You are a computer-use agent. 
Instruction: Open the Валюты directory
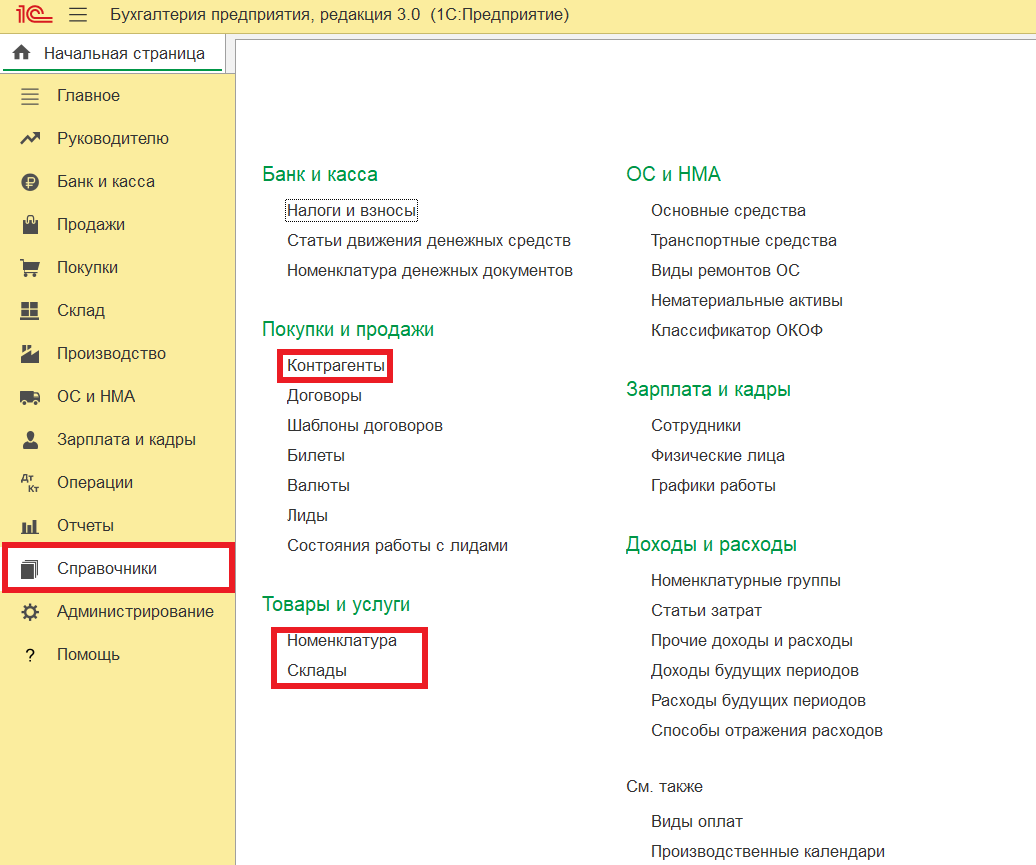318,486
